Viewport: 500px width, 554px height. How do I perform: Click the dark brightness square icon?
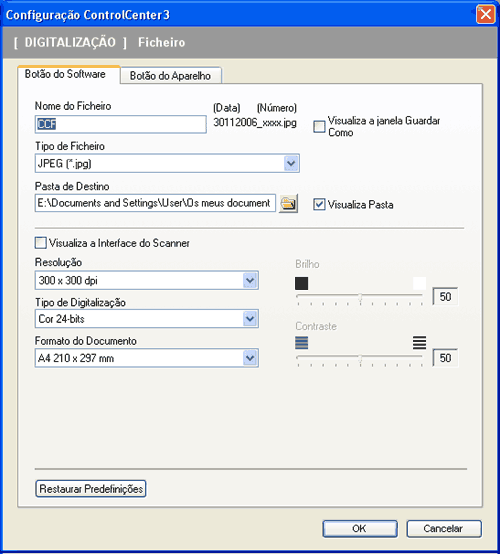(301, 283)
